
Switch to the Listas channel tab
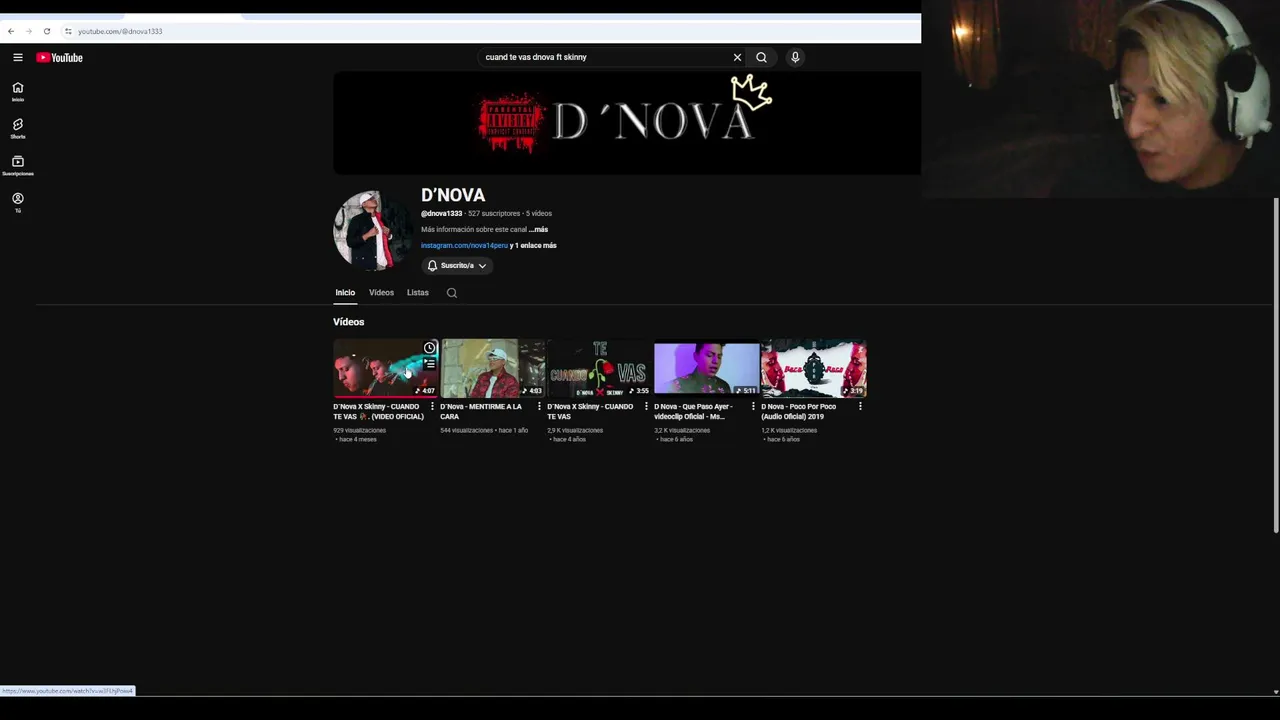pyautogui.click(x=418, y=293)
